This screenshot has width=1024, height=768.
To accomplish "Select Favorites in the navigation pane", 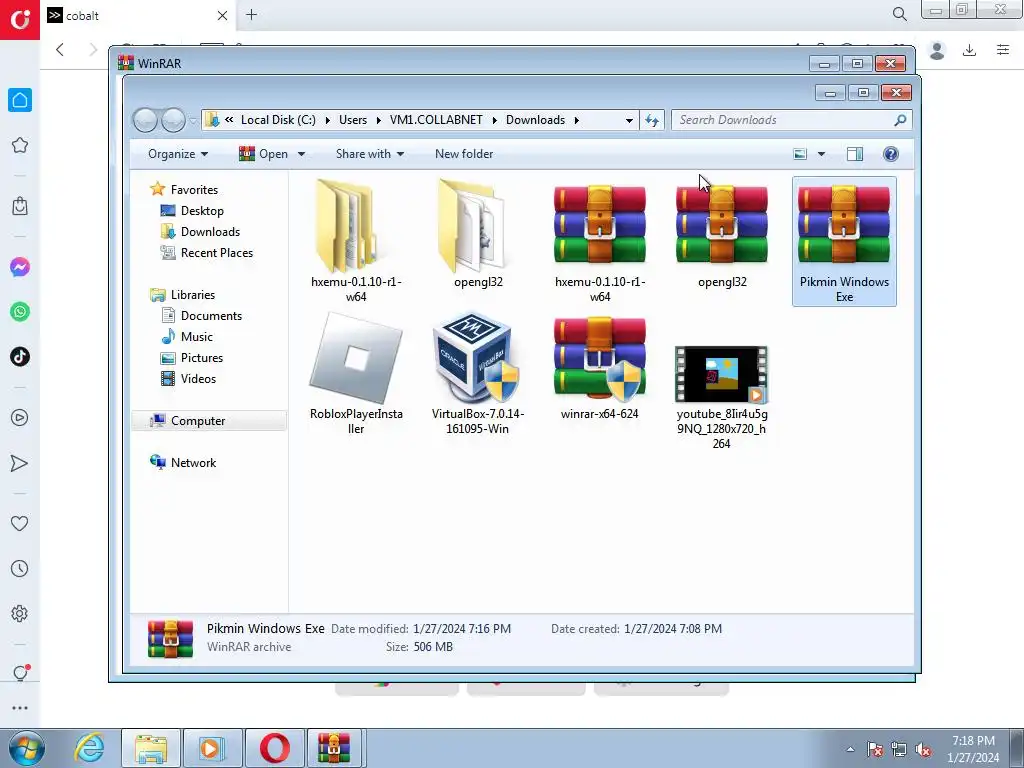I will click(194, 189).
